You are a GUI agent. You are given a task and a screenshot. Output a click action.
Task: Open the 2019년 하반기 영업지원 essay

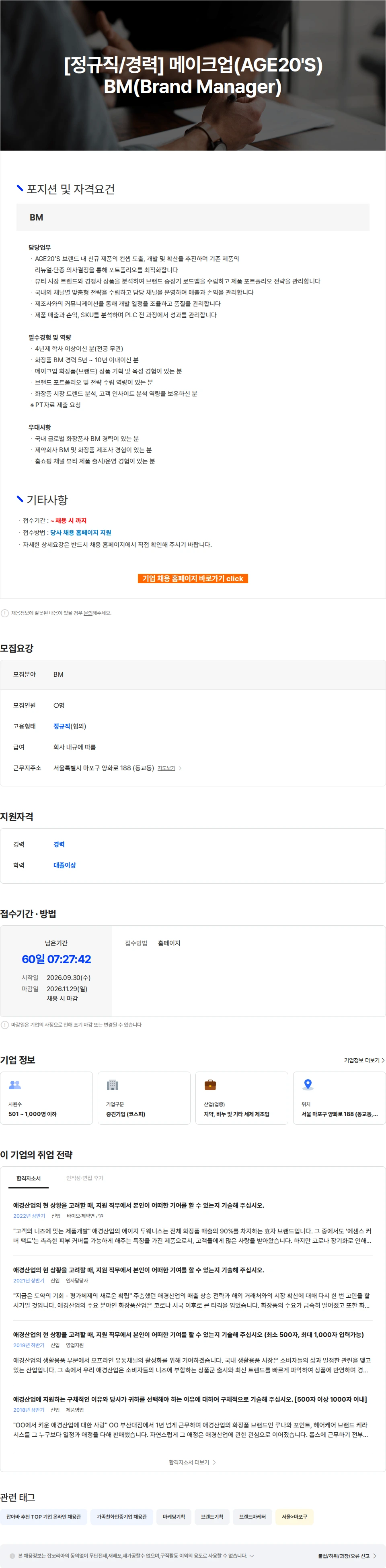[193, 1353]
